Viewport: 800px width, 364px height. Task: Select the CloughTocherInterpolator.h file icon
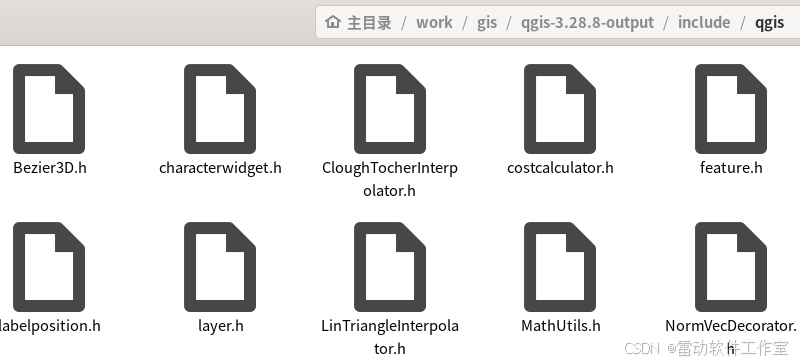coord(390,109)
